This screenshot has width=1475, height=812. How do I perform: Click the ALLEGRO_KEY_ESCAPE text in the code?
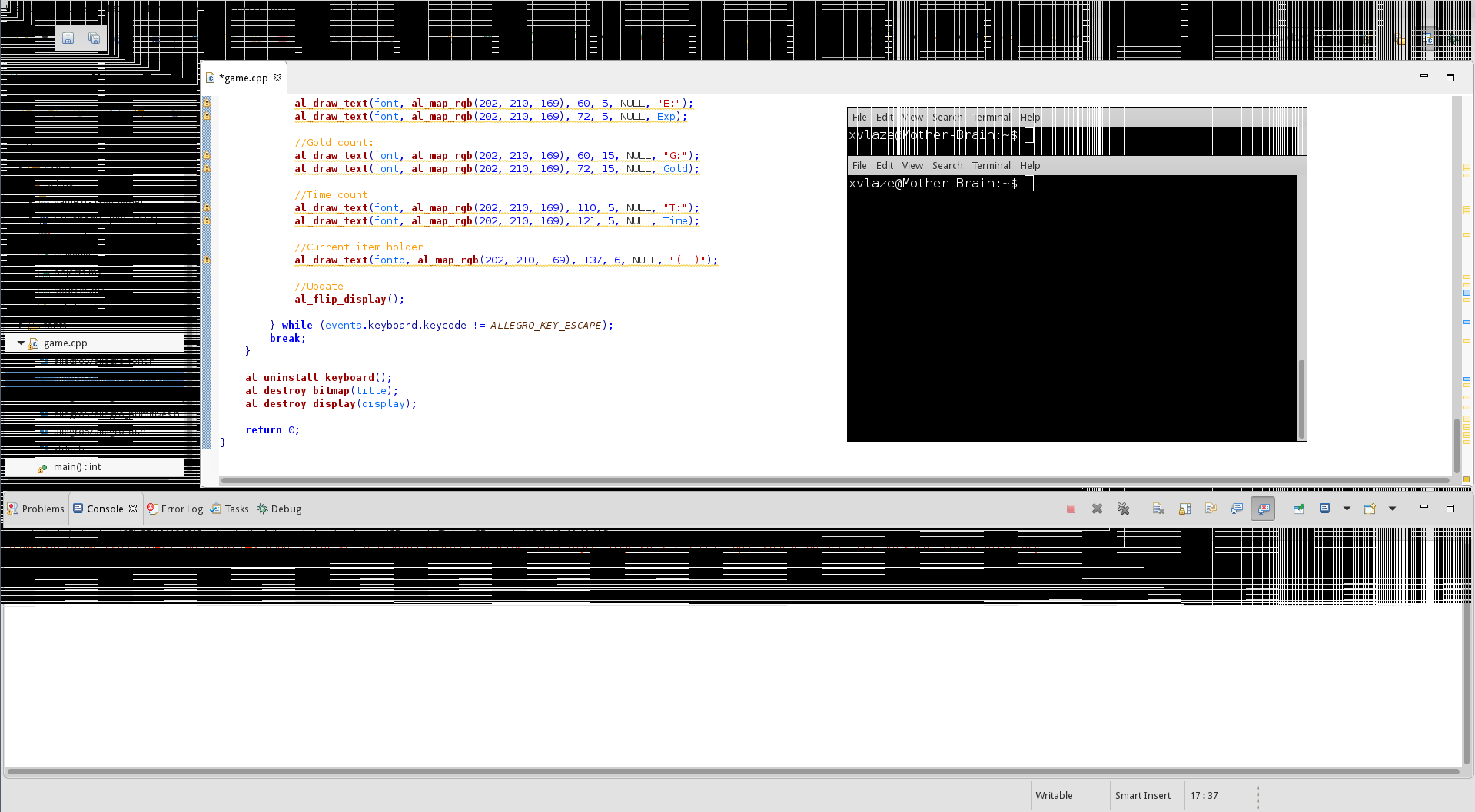point(546,326)
